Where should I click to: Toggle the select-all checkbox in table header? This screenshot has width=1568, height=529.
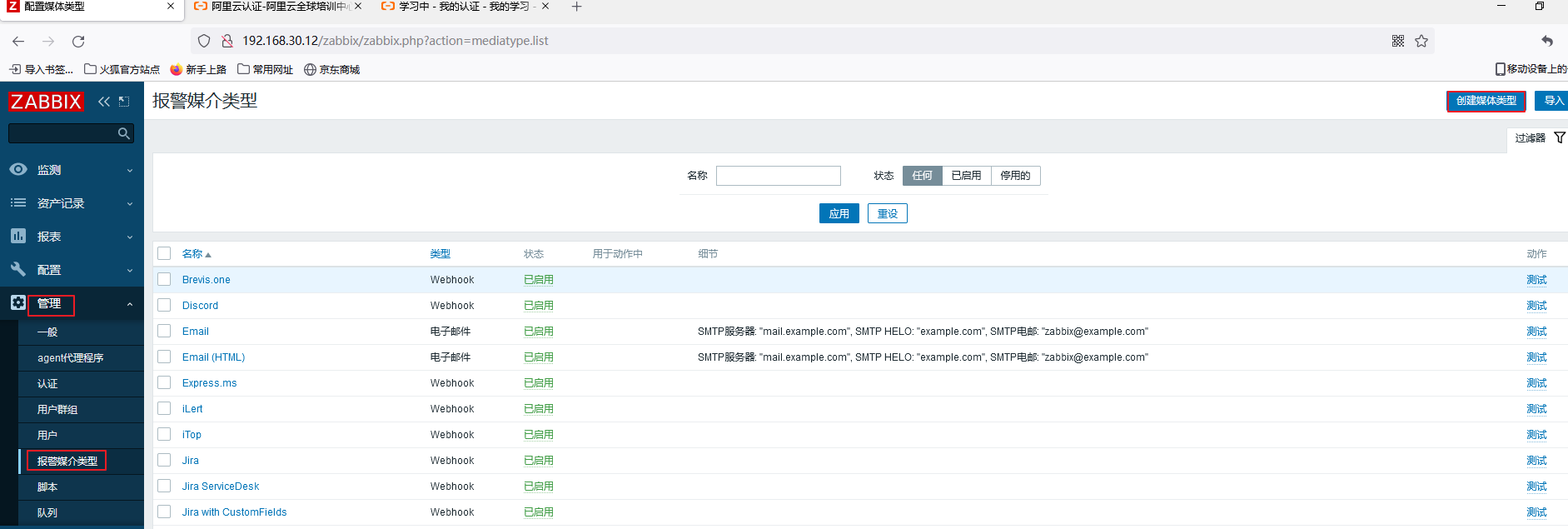coord(164,253)
